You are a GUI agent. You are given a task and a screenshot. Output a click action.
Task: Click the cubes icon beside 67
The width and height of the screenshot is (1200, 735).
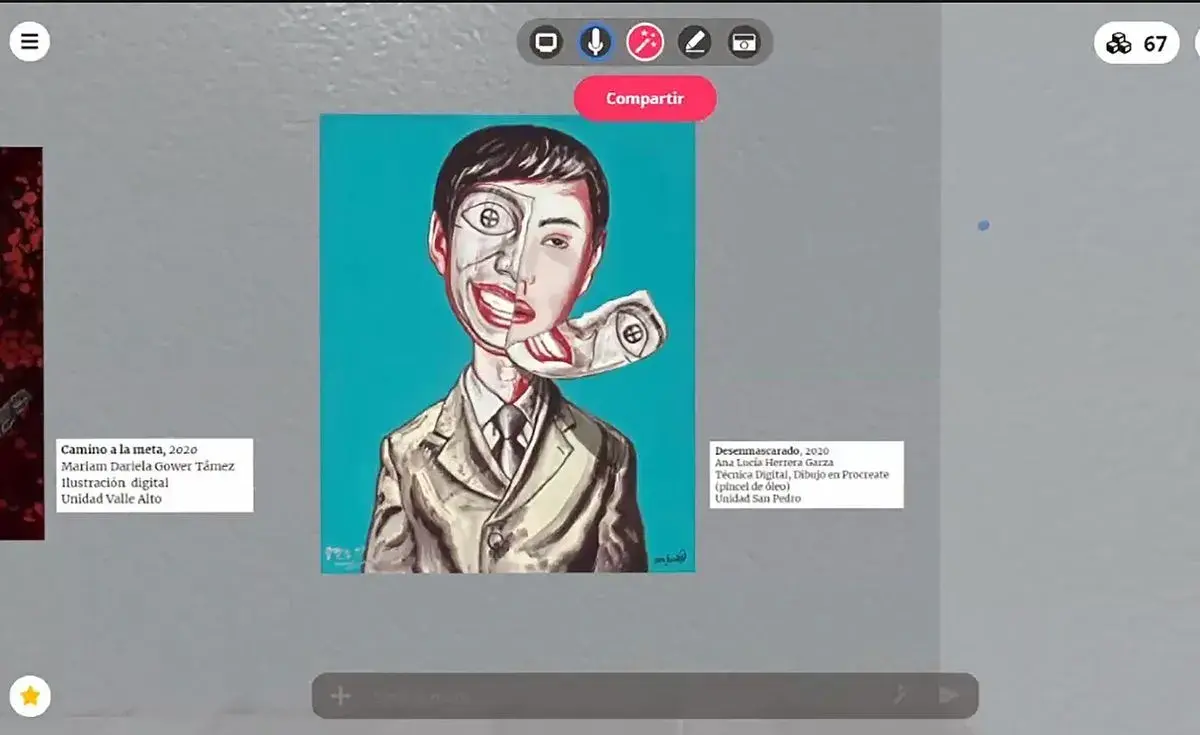1119,44
